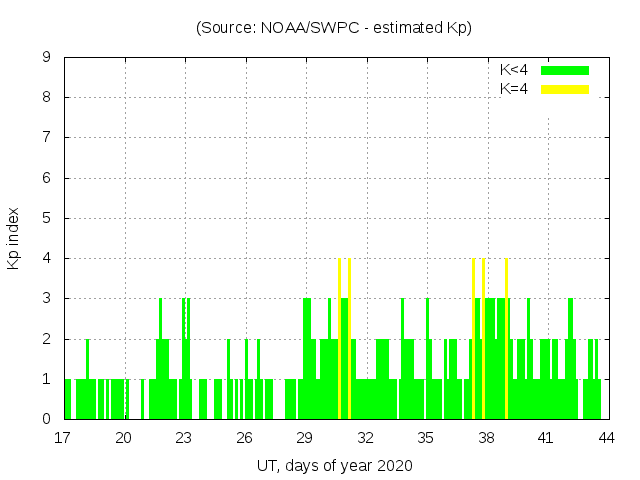Screen dimensions: 640x480
Task: Click y-axis tick label 7
Action: point(47,138)
